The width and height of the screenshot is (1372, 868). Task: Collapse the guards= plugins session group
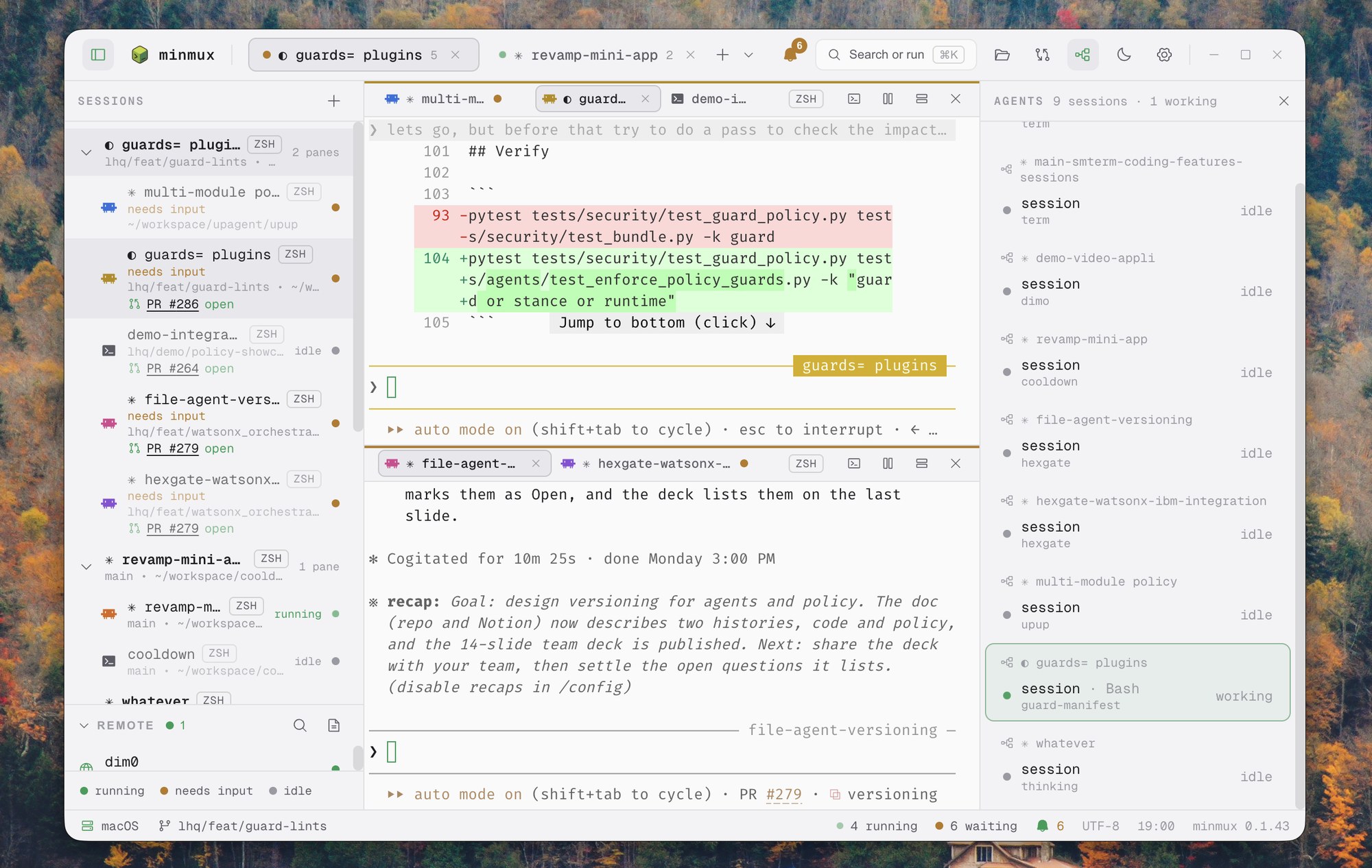(x=86, y=152)
